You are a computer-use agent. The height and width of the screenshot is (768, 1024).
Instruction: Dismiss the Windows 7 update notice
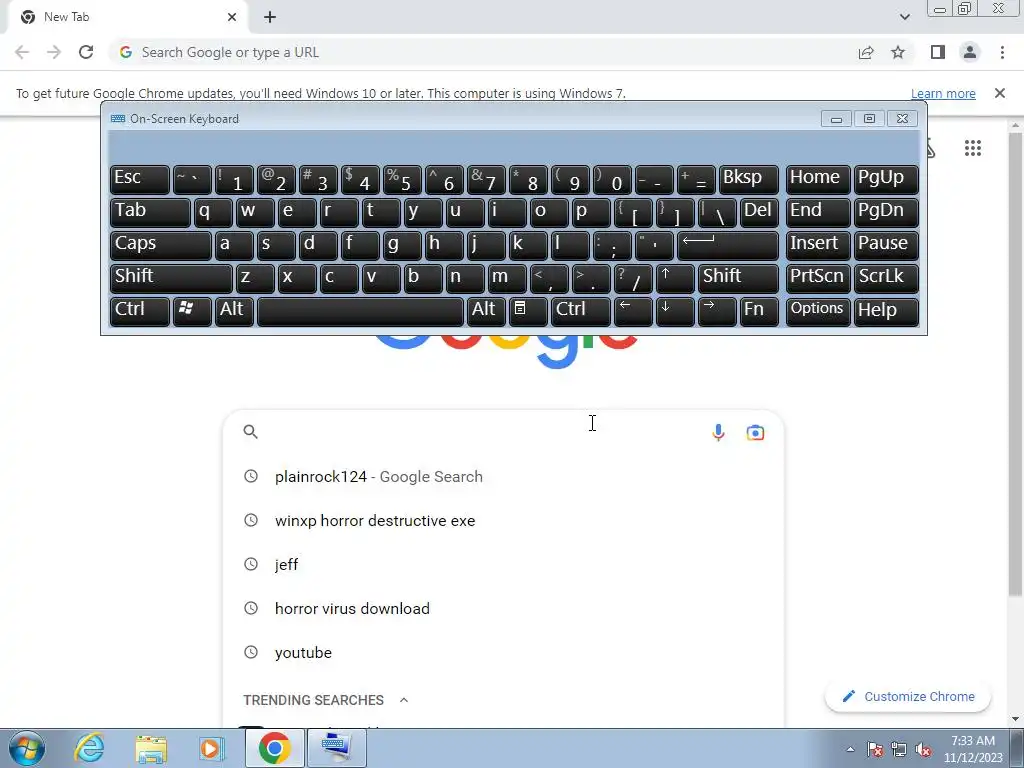tap(1000, 93)
